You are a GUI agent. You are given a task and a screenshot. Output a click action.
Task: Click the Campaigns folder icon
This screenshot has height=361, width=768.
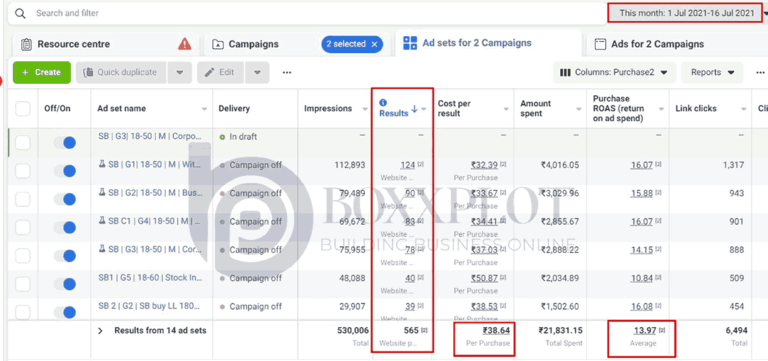(x=217, y=44)
